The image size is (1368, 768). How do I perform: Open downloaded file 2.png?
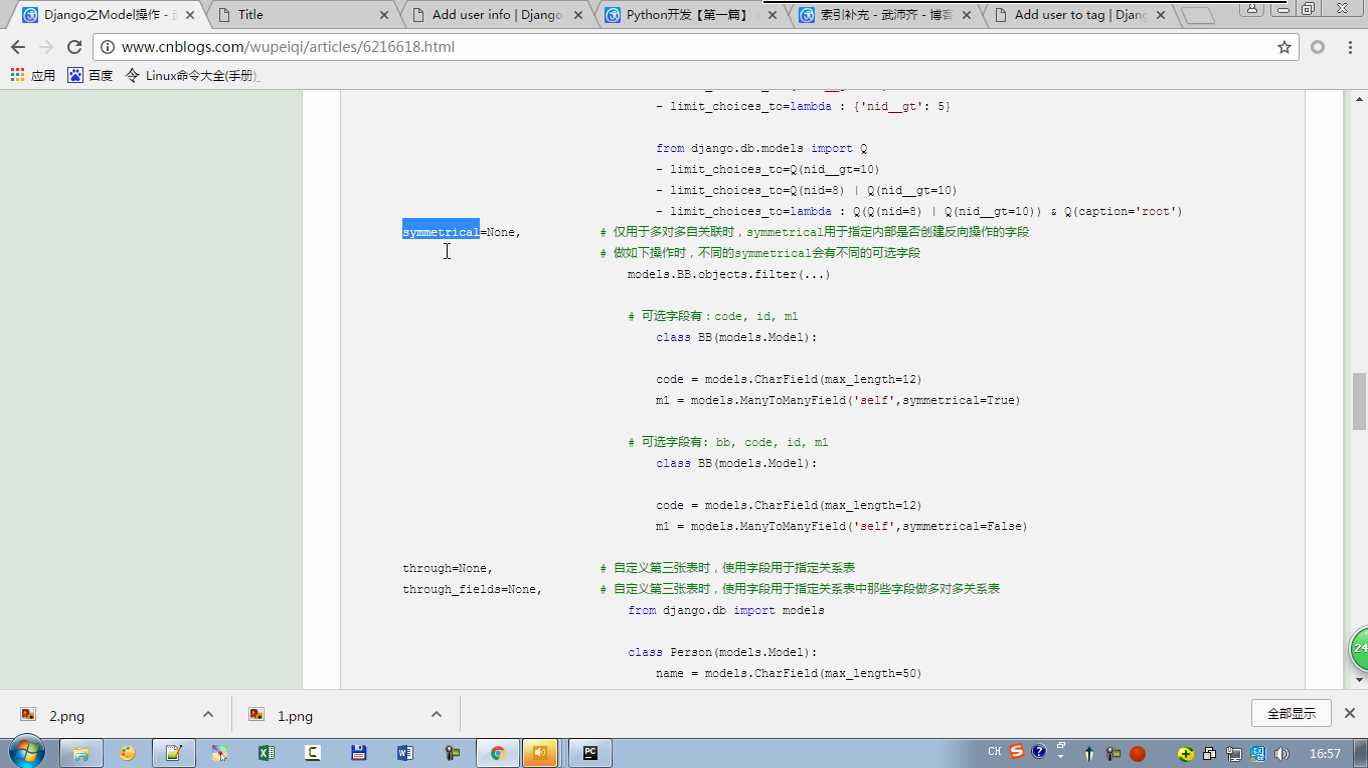(x=67, y=715)
